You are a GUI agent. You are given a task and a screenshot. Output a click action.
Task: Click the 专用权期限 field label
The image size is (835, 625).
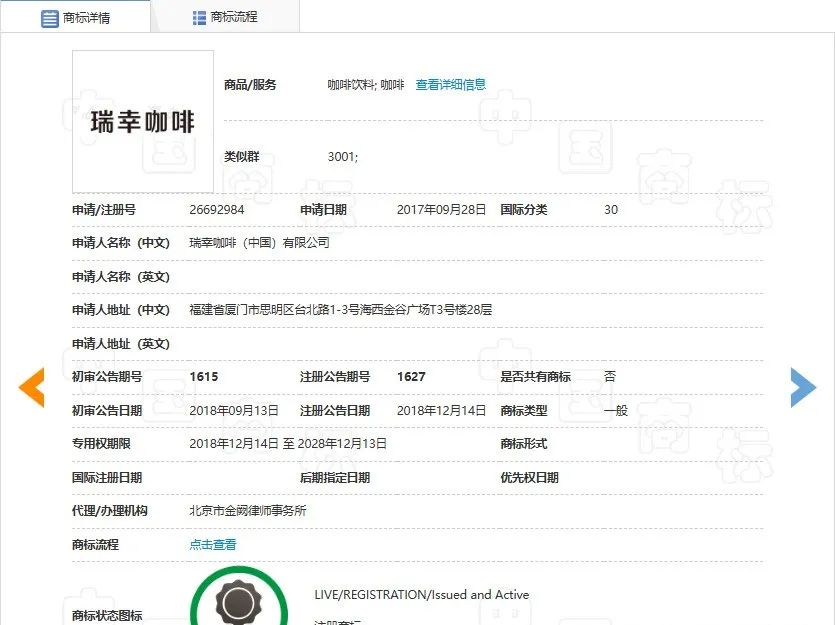[x=101, y=443]
